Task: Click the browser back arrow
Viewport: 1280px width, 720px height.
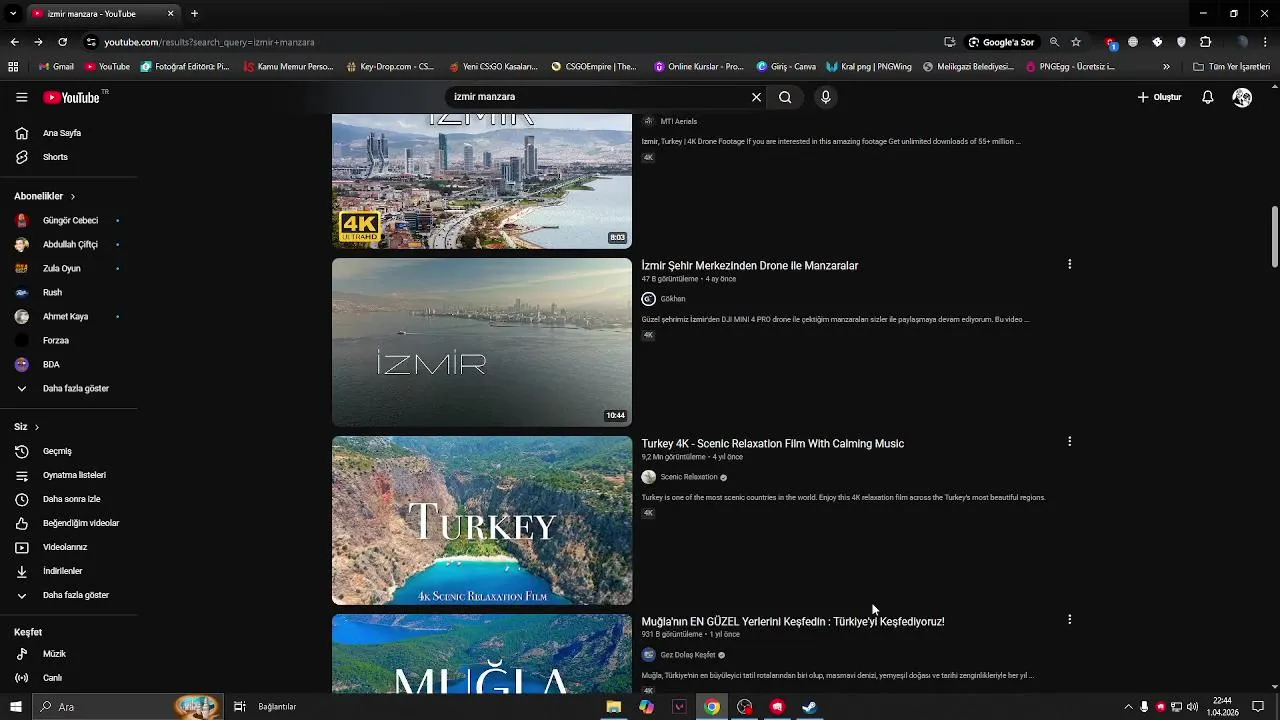Action: point(14,42)
